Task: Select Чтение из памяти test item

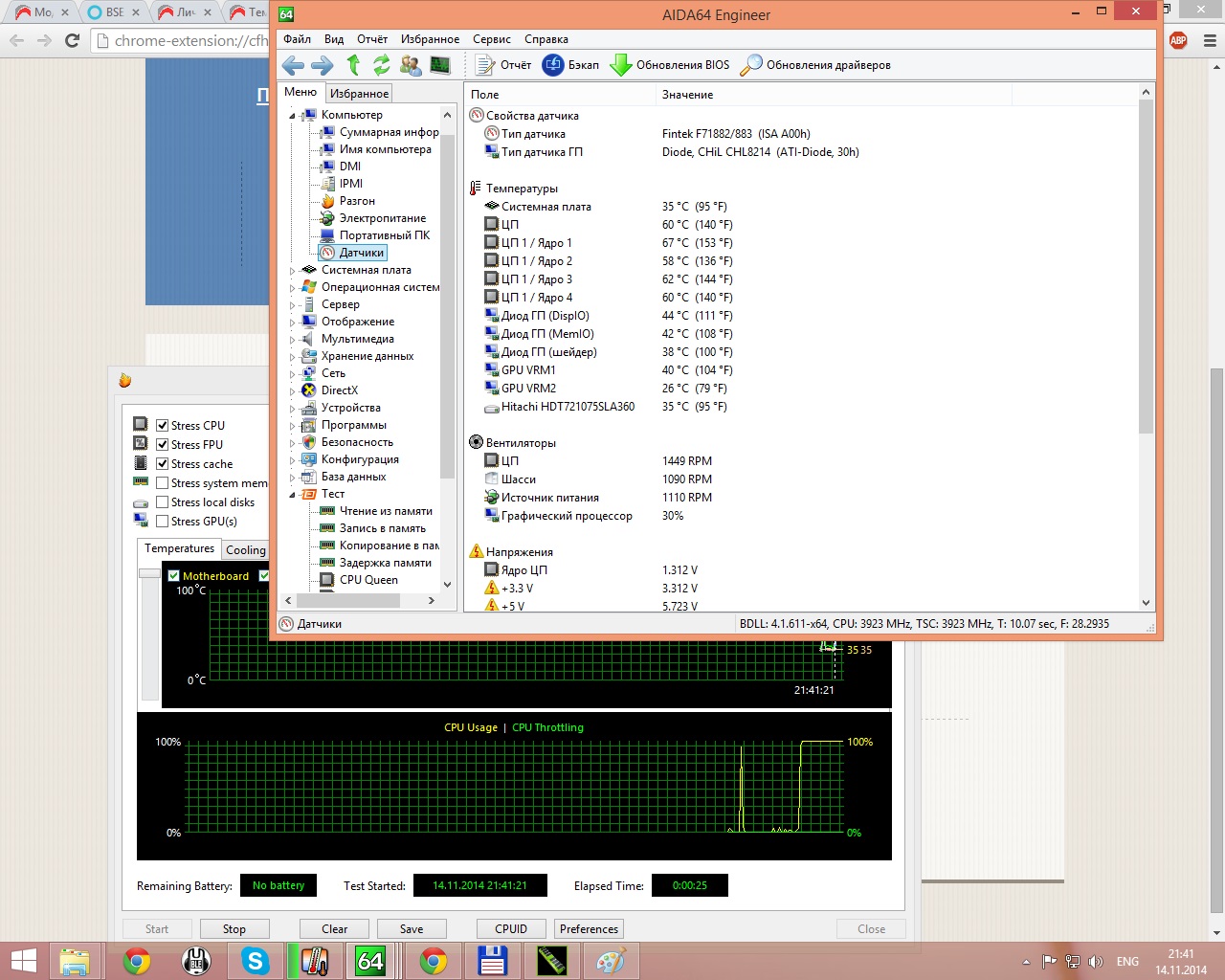Action: point(386,511)
